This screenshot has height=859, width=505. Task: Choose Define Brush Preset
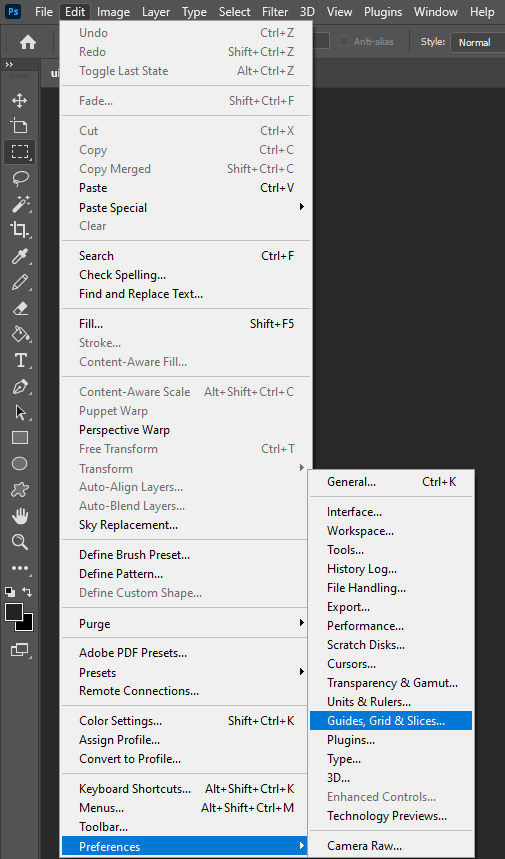click(x=186, y=555)
